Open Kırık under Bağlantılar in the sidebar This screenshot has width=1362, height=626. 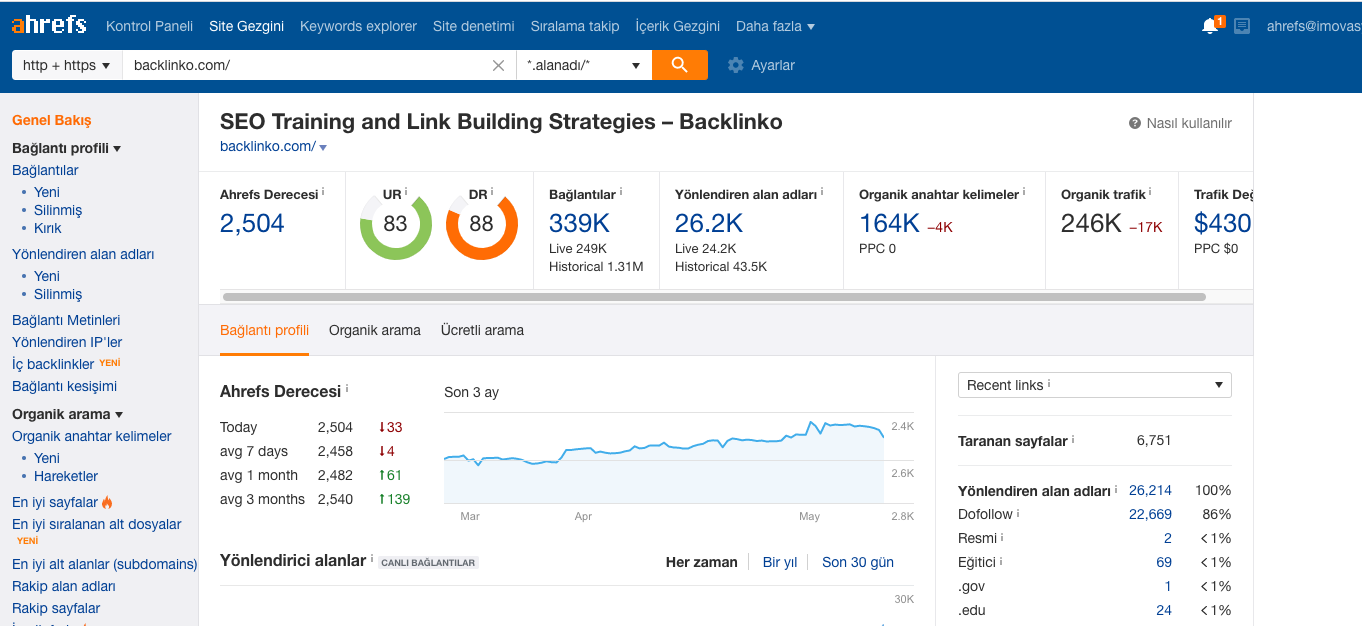pos(48,228)
